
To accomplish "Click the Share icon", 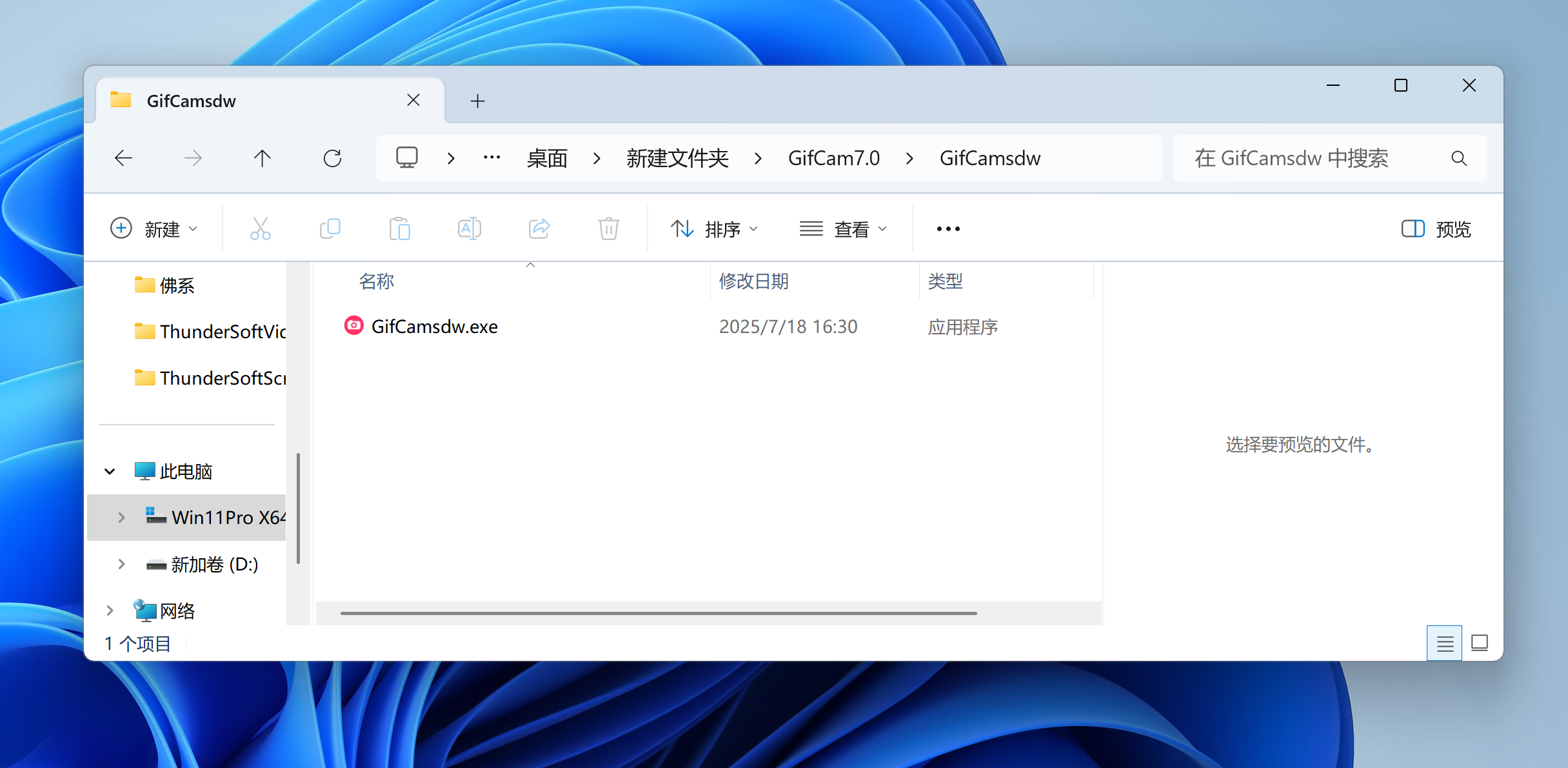I will pyautogui.click(x=539, y=228).
